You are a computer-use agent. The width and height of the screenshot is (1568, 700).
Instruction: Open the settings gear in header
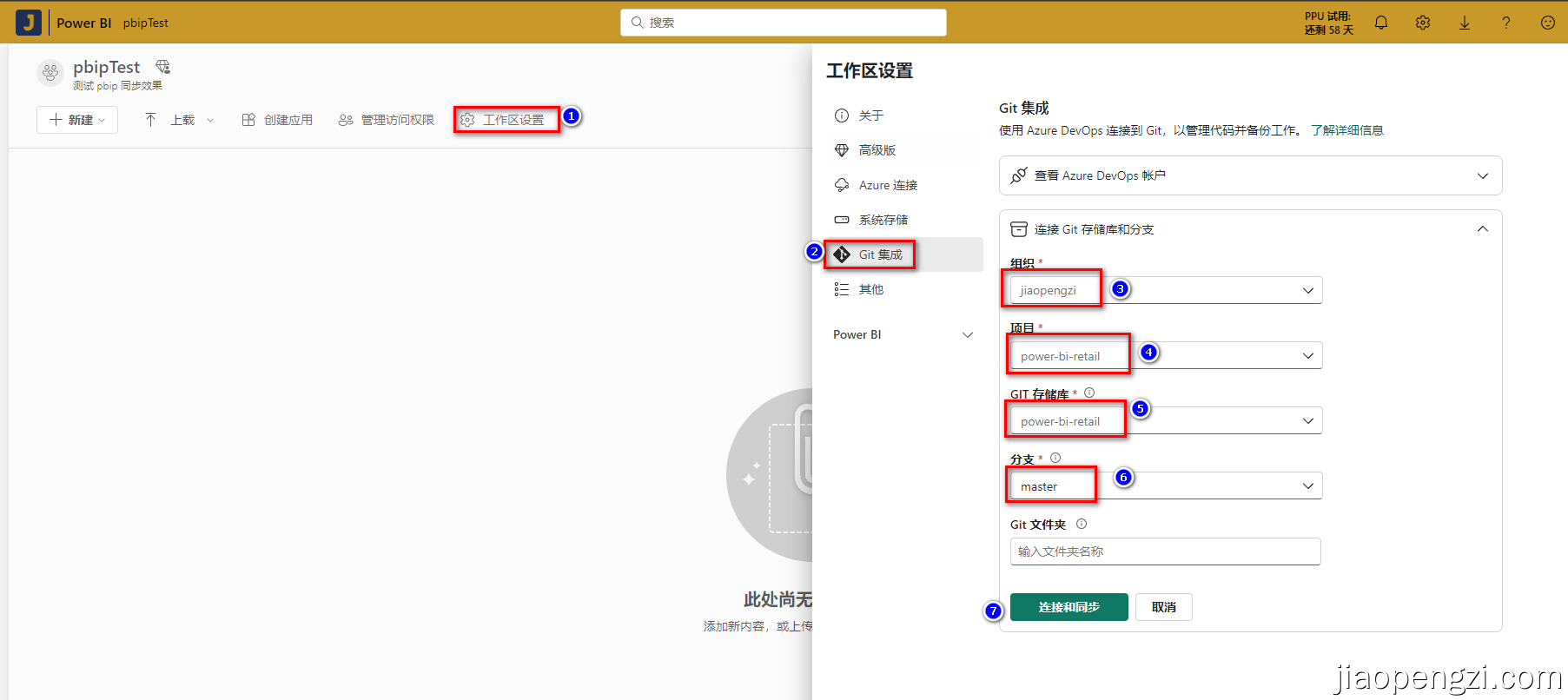tap(1423, 23)
